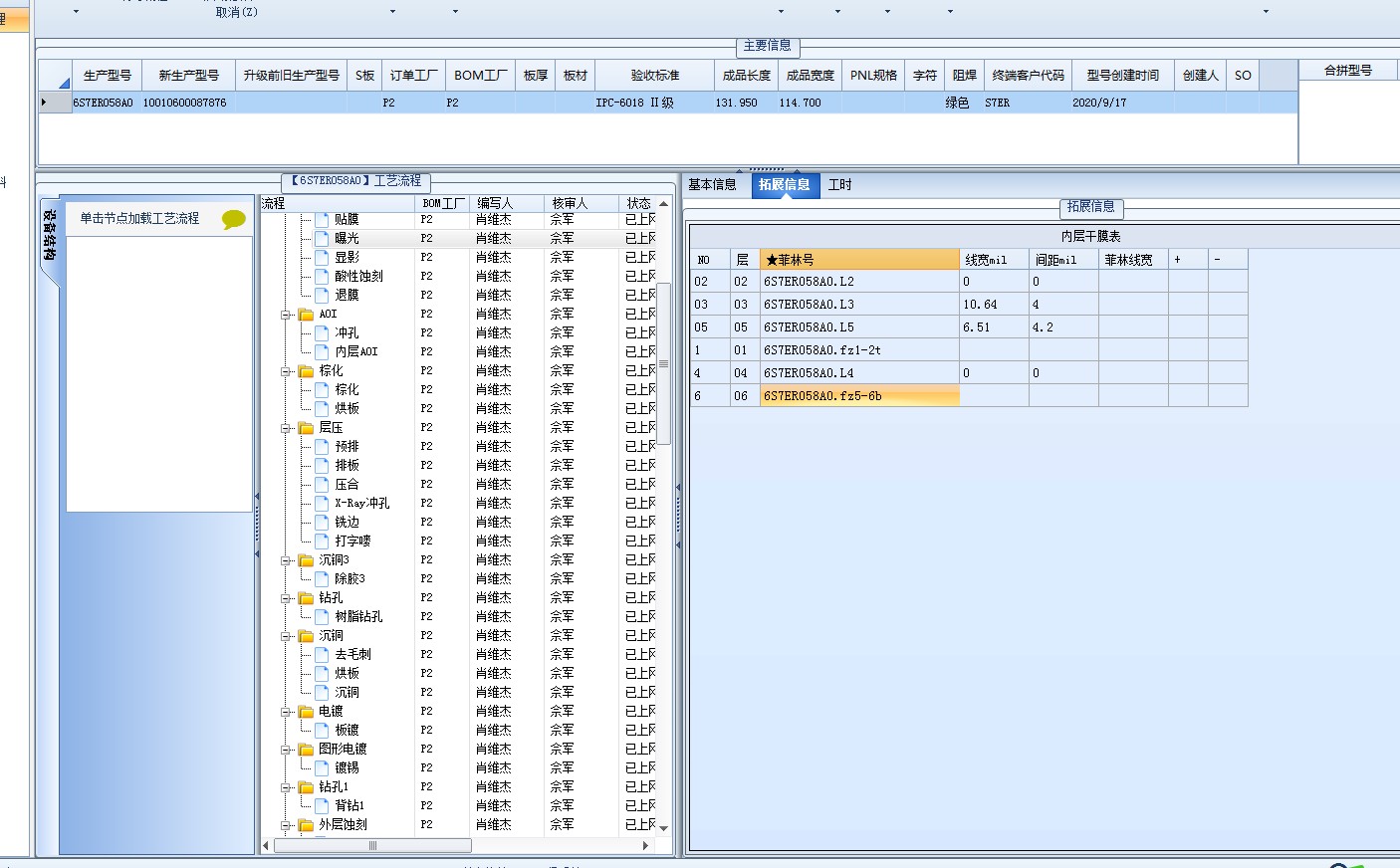Click the document icon beside 去毛刺

[x=323, y=654]
